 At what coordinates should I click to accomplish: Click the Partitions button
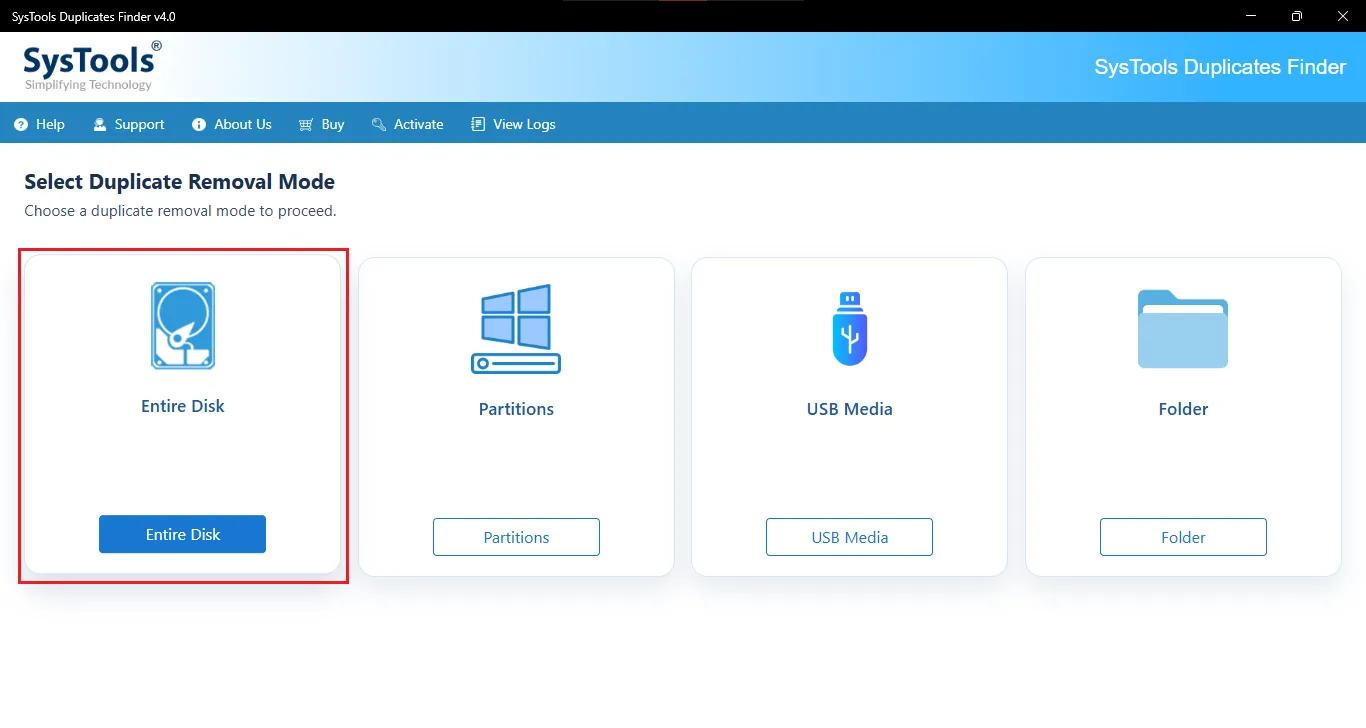pyautogui.click(x=516, y=537)
